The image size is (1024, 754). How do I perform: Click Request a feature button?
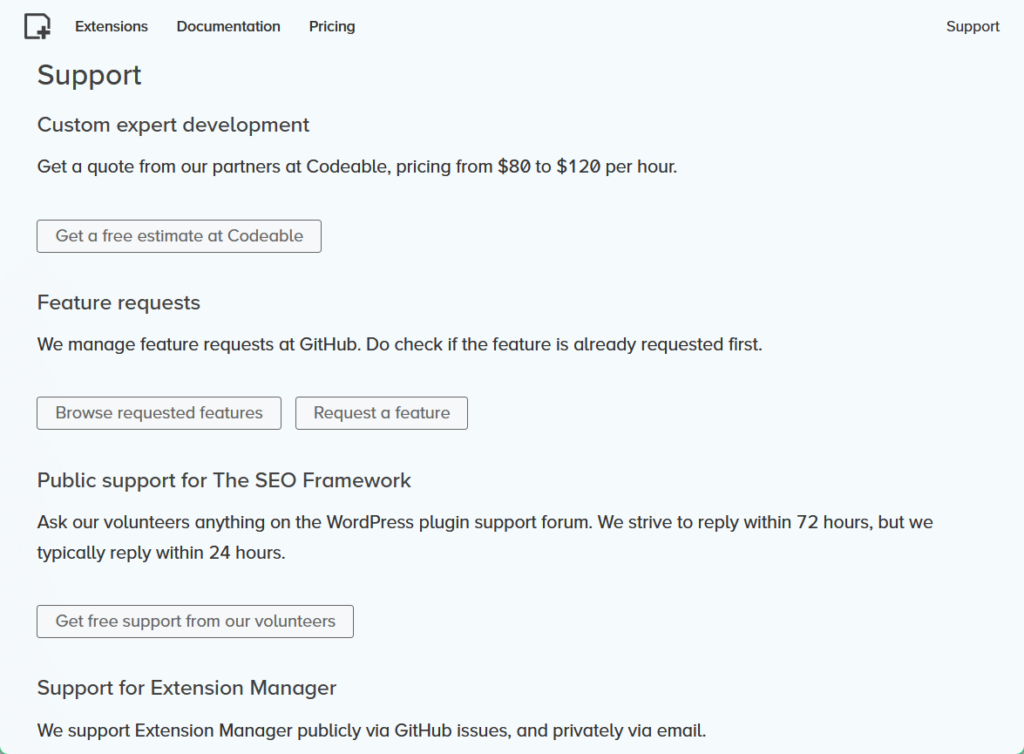click(x=381, y=413)
